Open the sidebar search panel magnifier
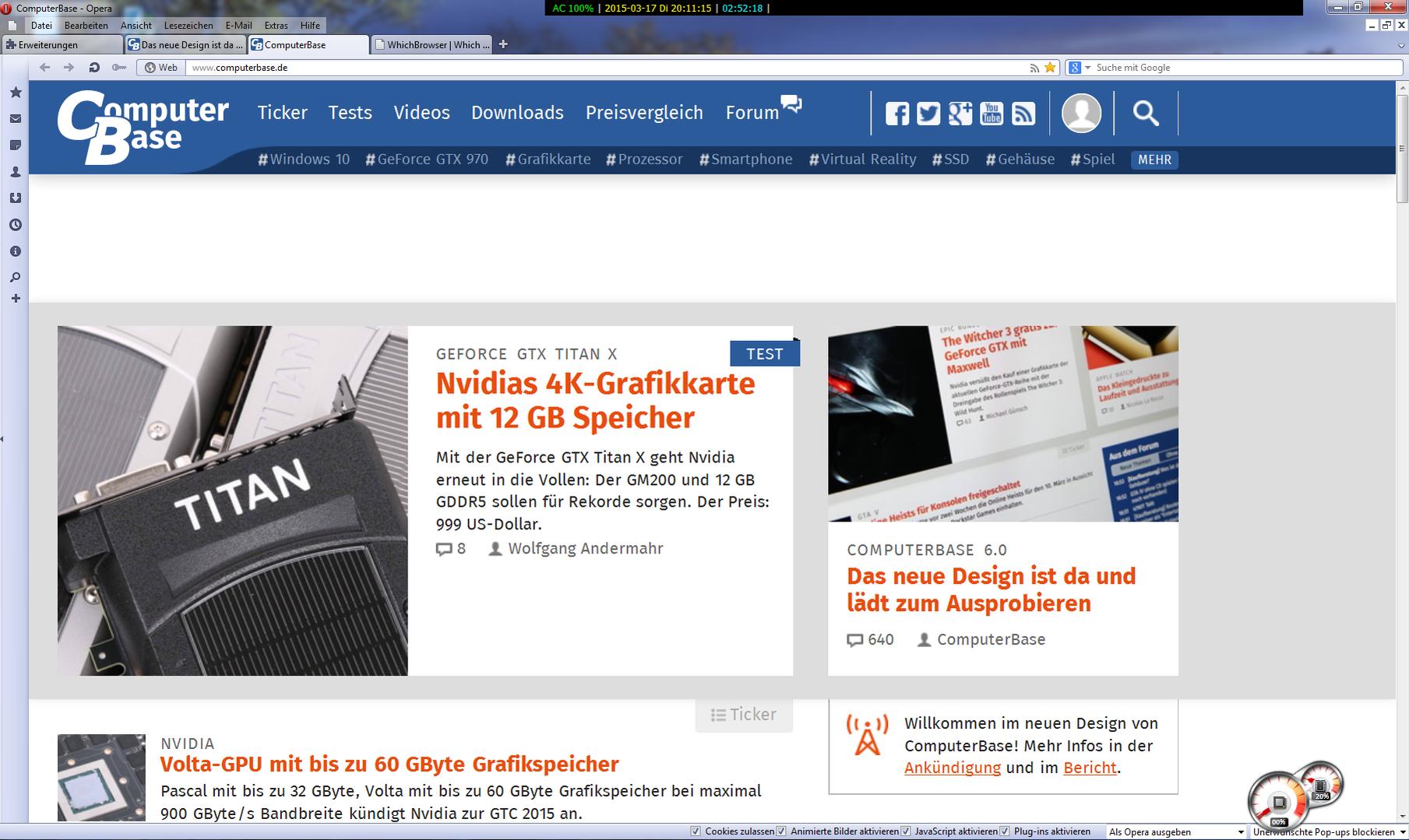This screenshot has width=1409, height=840. (15, 277)
